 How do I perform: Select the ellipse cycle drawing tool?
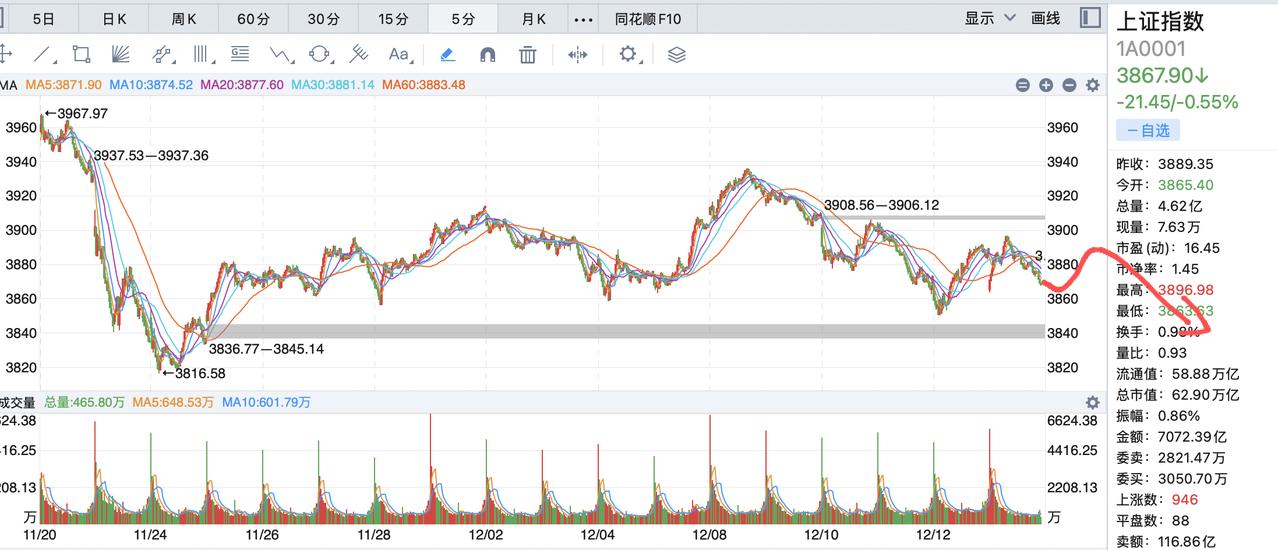click(319, 54)
